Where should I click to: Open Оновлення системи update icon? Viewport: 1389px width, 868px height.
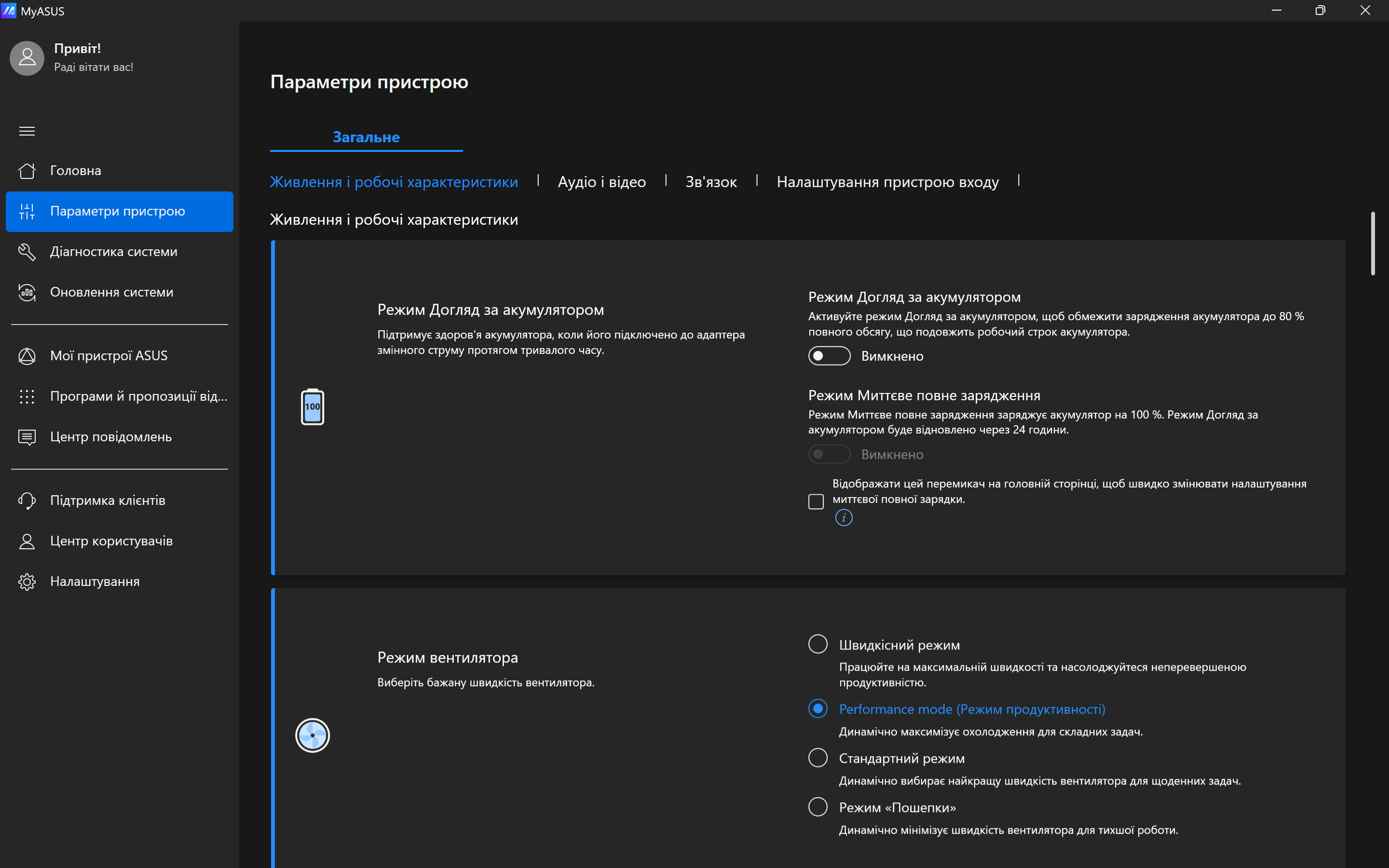[x=27, y=292]
